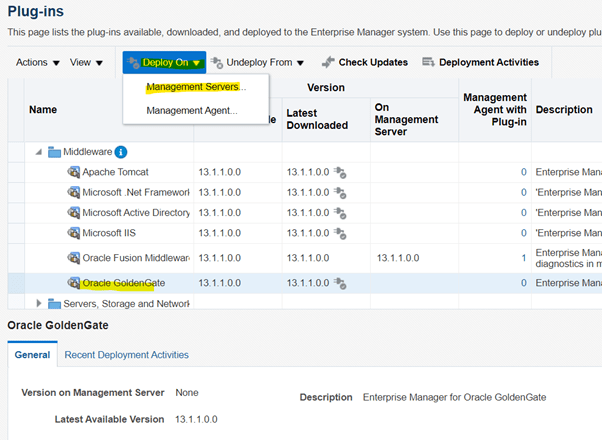Image resolution: width=602 pixels, height=440 pixels.
Task: Click the Middleware information icon
Action: coord(121,152)
